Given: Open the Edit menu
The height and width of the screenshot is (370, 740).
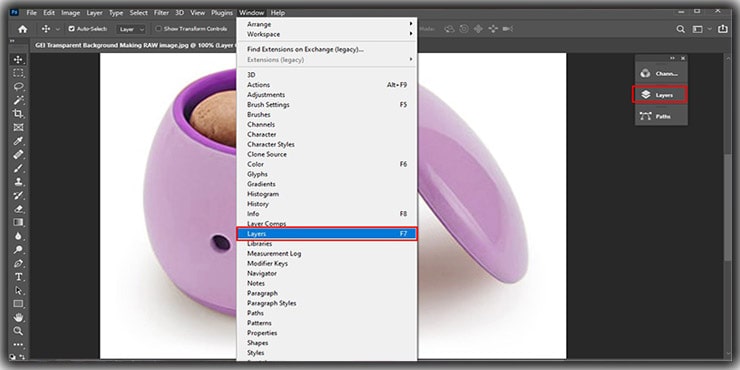Looking at the screenshot, I should [x=49, y=13].
